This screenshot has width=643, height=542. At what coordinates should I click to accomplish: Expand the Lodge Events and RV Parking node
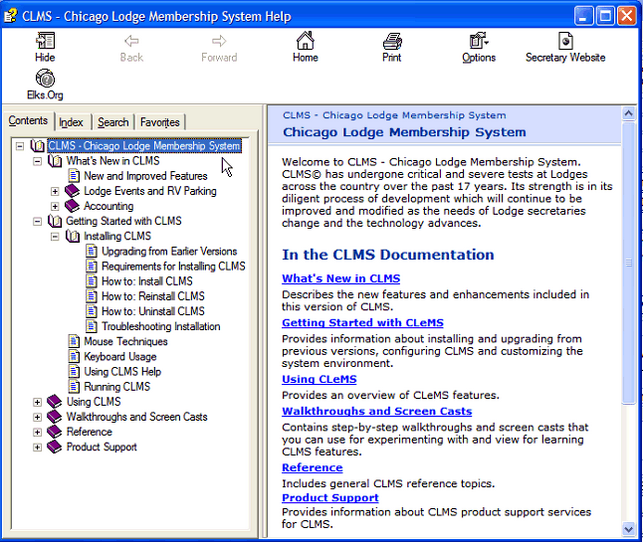click(x=56, y=191)
